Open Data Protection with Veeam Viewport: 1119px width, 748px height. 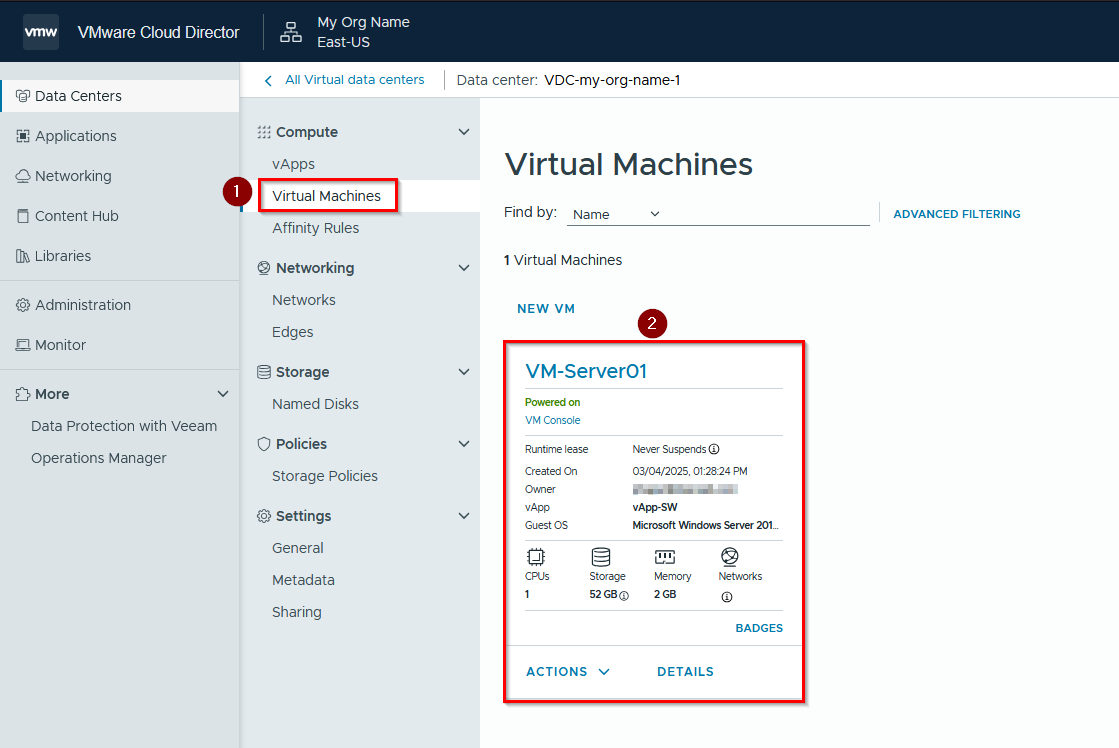pos(124,426)
